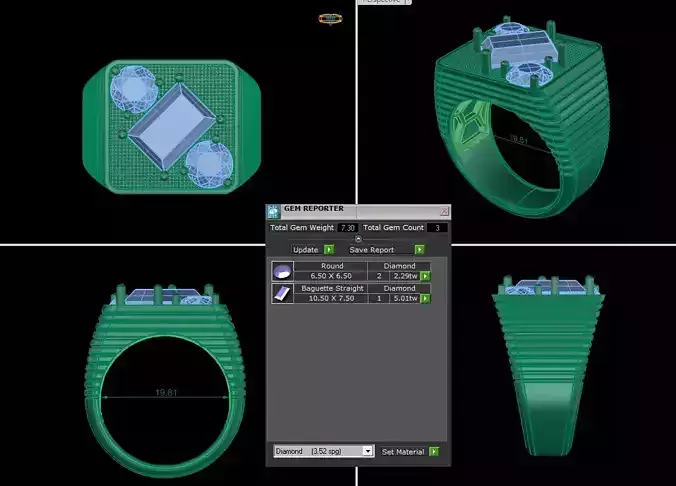676x486 pixels.
Task: Click green arrow beside 5.01tw
Action: pyautogui.click(x=425, y=298)
